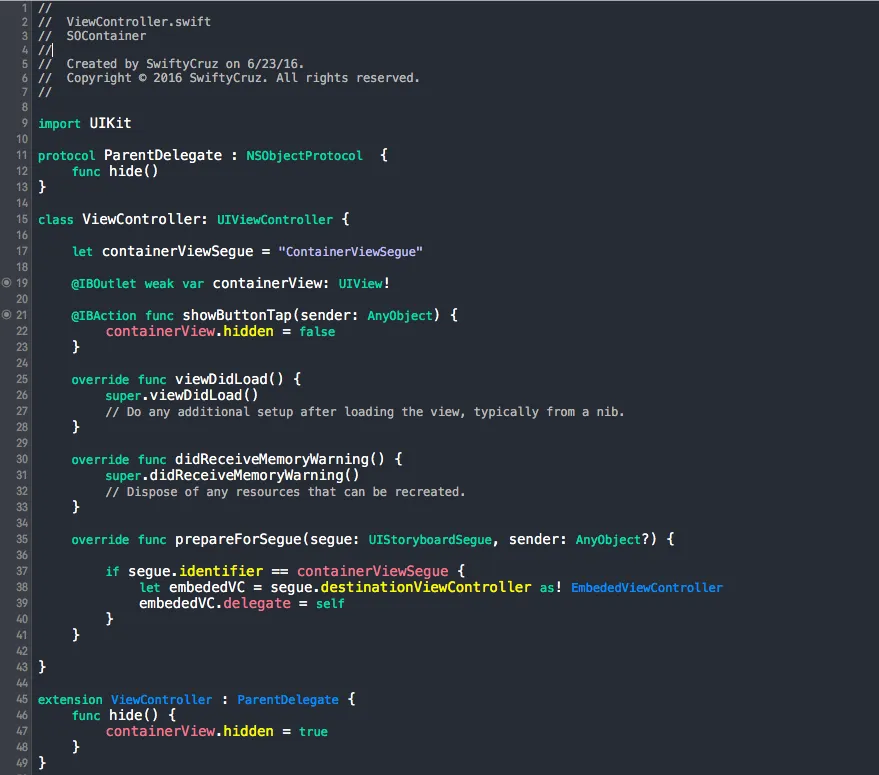Click 'hidden' in showButtonTap body
Image resolution: width=879 pixels, height=775 pixels.
point(248,331)
